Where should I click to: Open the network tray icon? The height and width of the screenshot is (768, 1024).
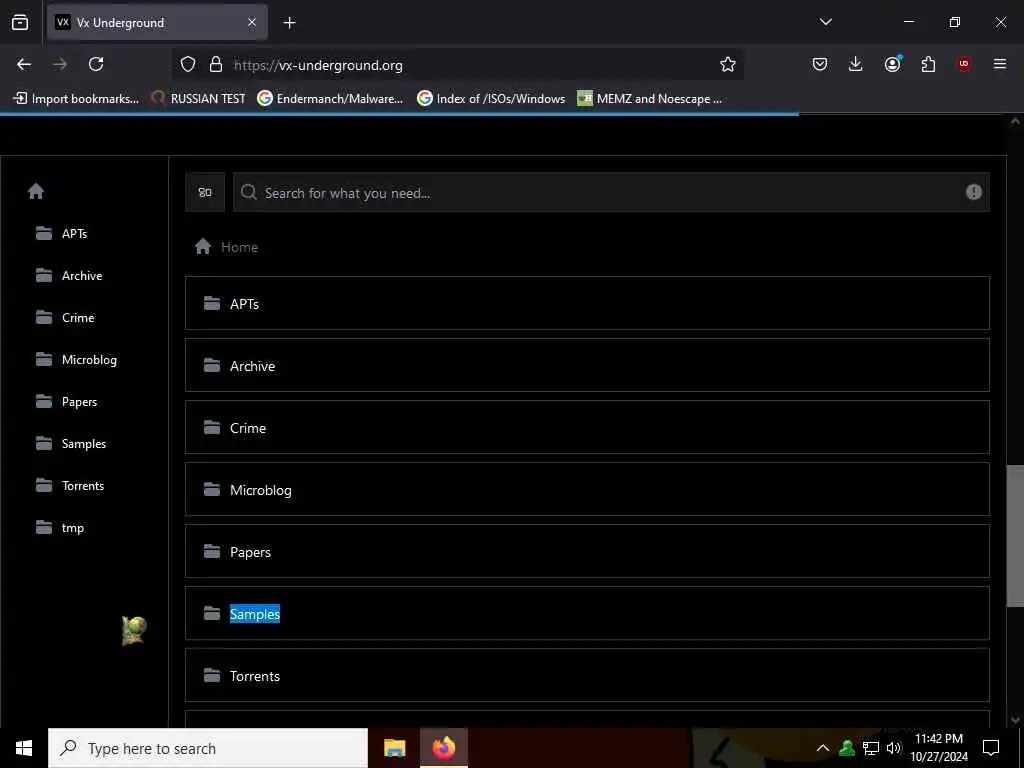click(x=871, y=748)
